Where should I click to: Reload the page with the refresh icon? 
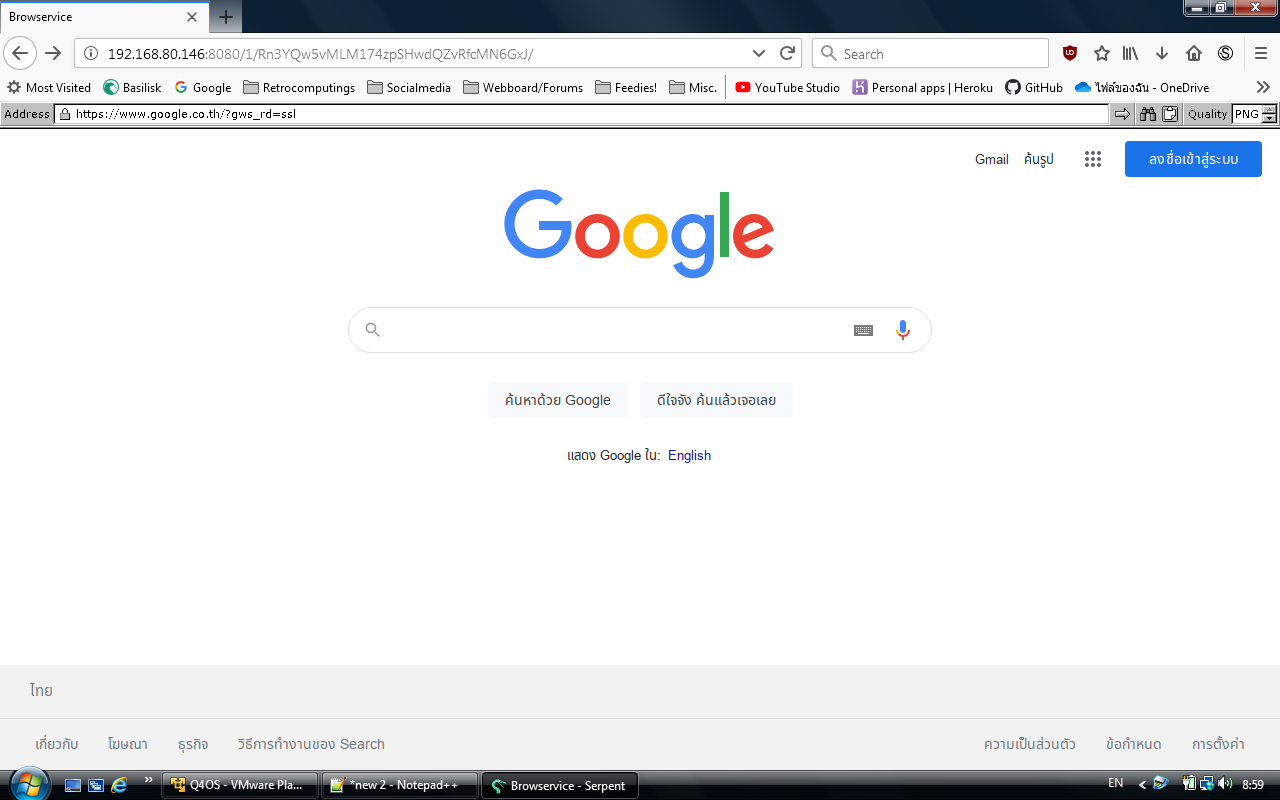[x=787, y=54]
